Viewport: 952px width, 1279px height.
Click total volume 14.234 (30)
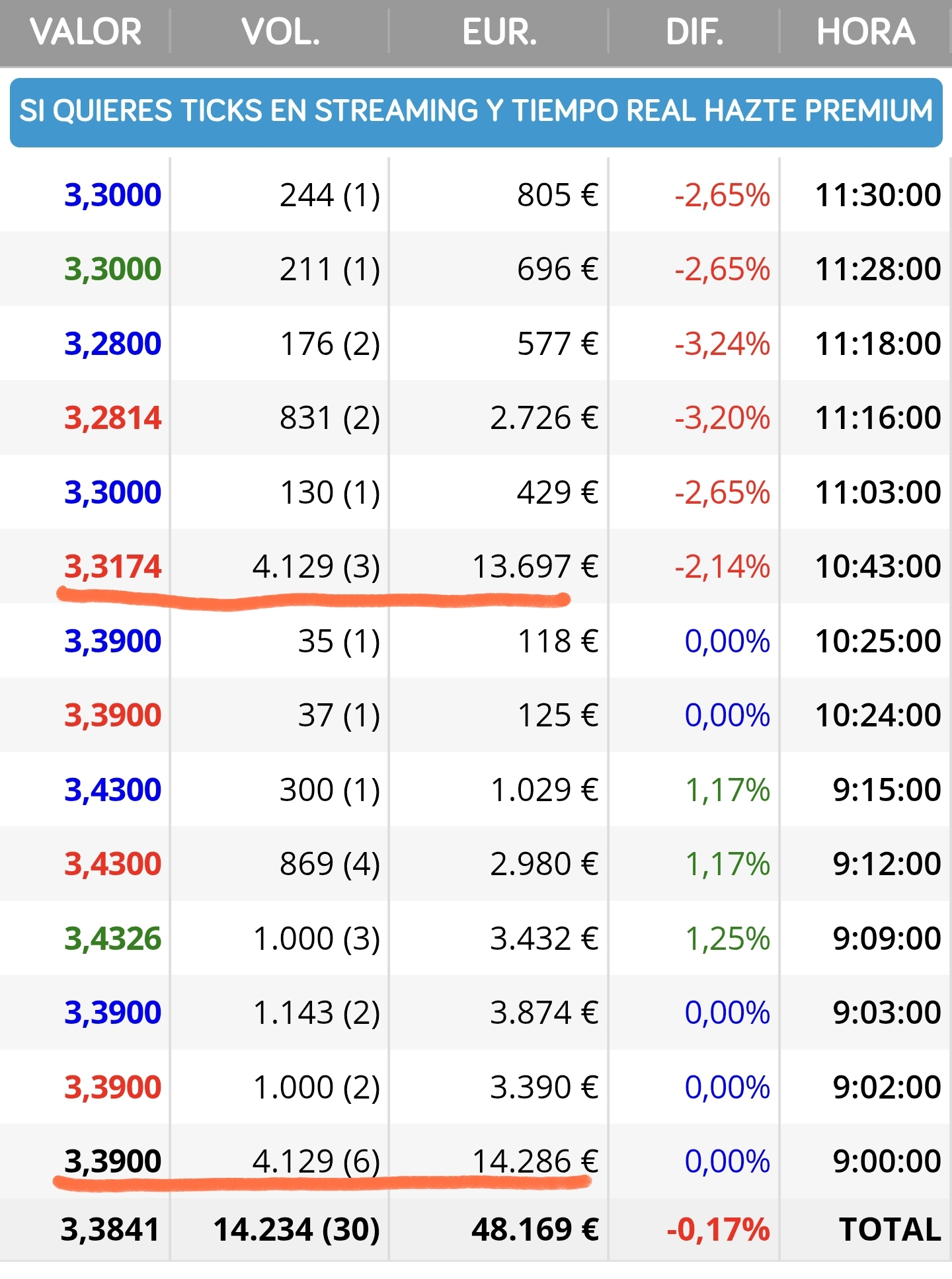coord(296,1230)
